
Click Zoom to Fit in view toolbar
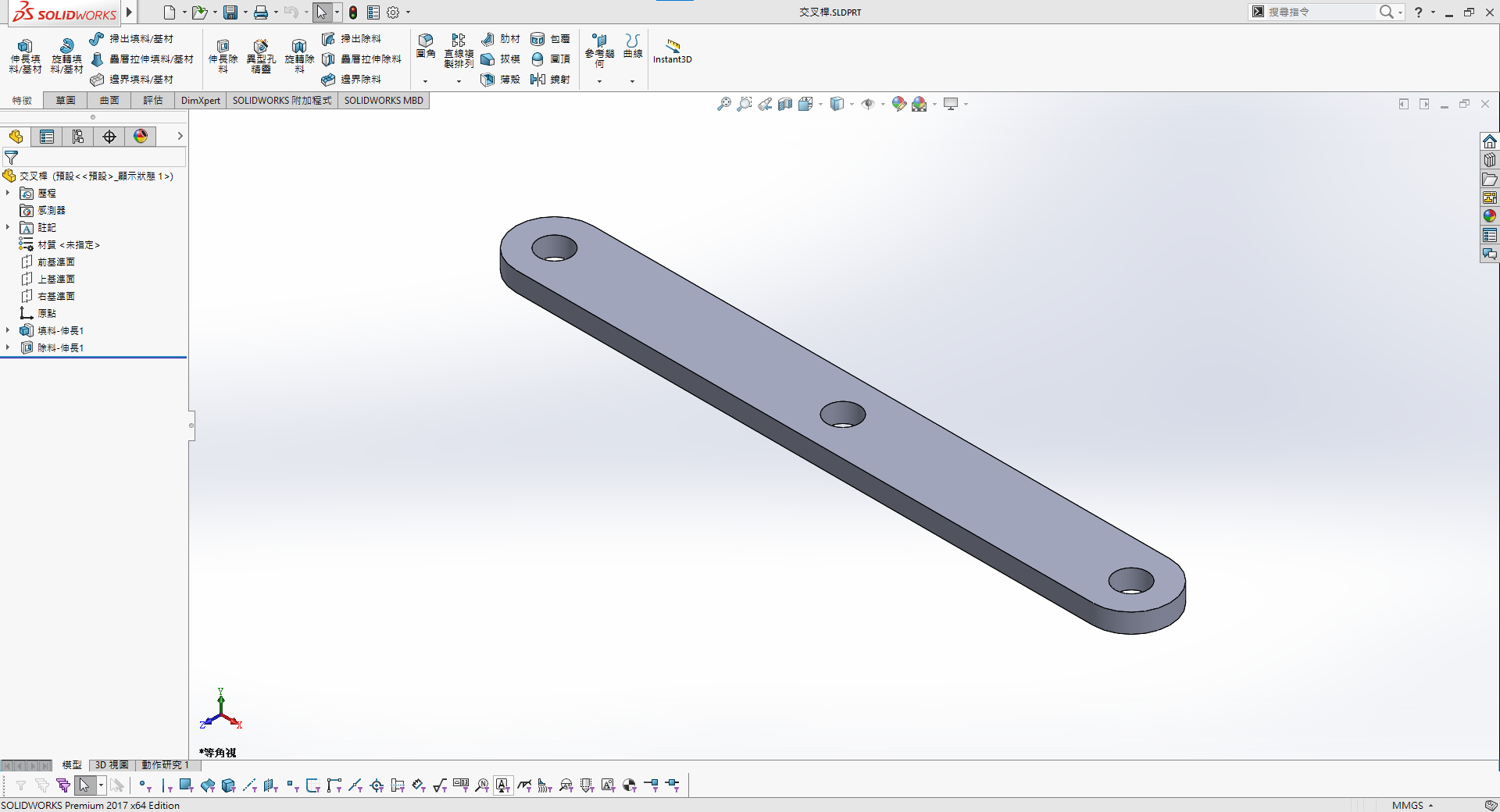pyautogui.click(x=724, y=104)
